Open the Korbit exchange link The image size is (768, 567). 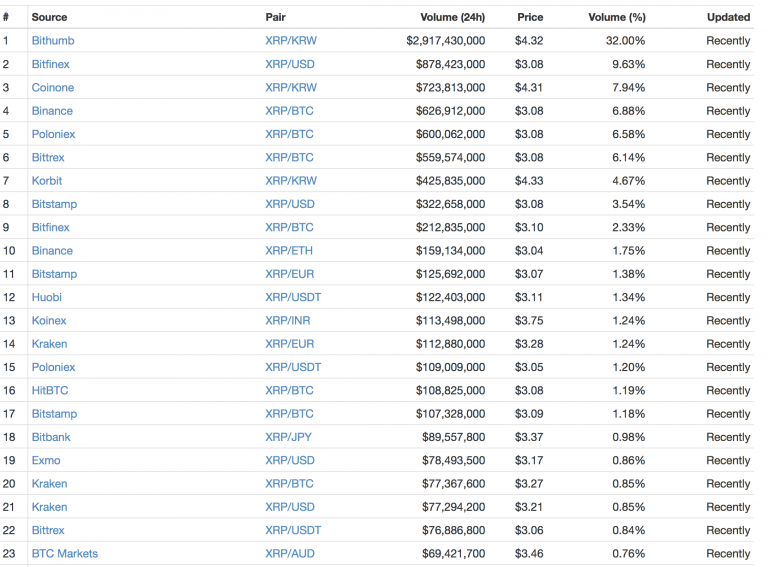[x=47, y=181]
